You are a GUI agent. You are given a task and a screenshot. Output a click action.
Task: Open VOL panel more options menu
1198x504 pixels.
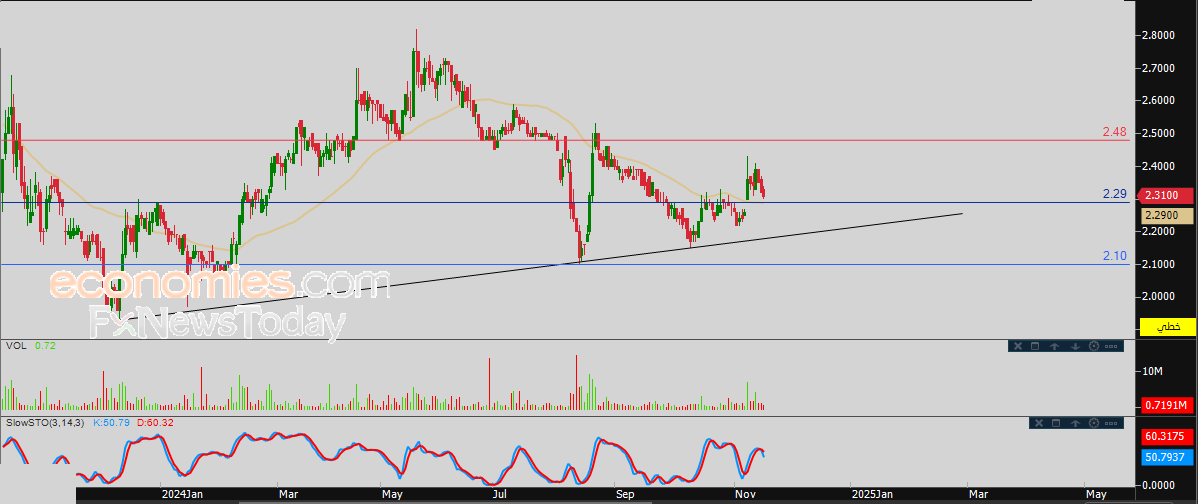point(1111,347)
